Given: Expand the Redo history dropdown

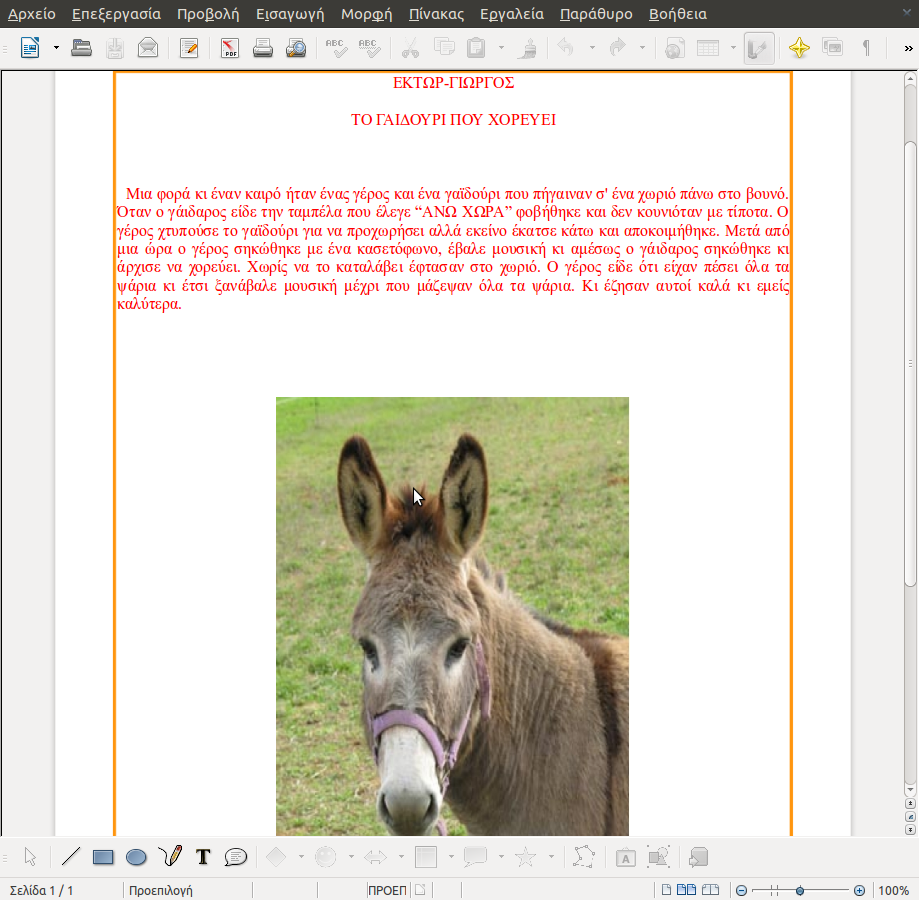Looking at the screenshot, I should (642, 47).
